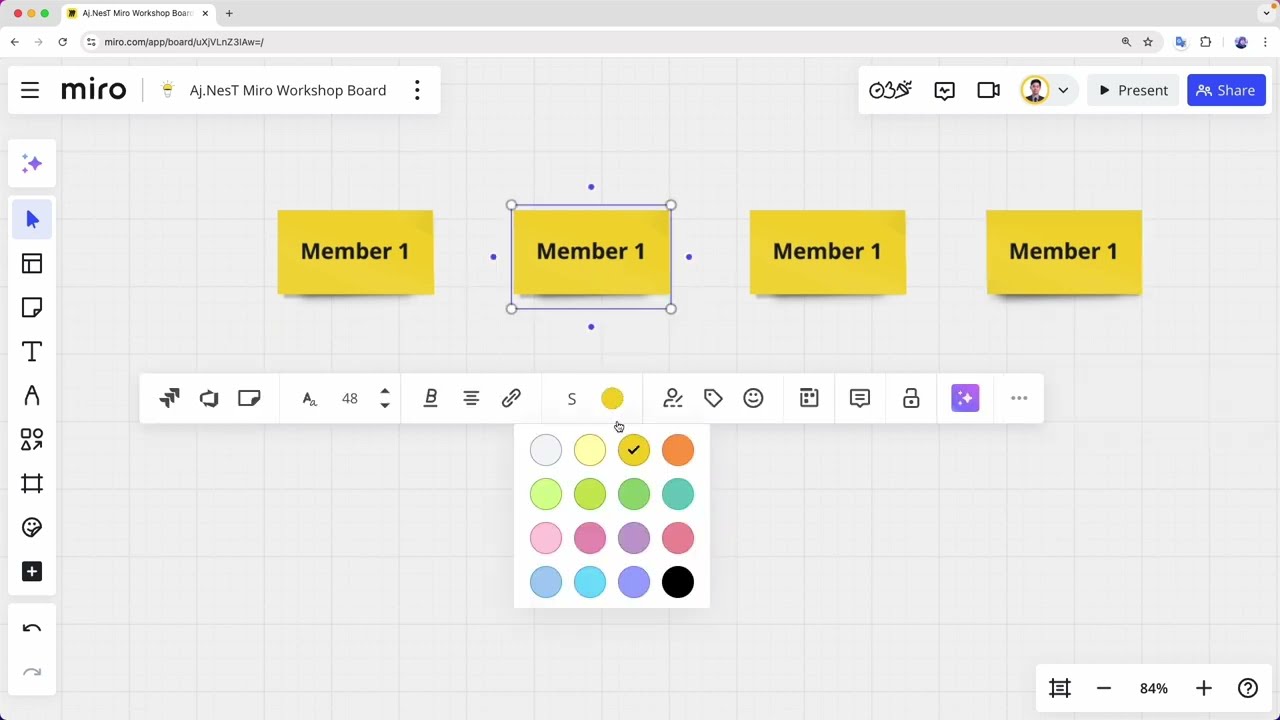
Task: Redo the last action
Action: tap(32, 673)
